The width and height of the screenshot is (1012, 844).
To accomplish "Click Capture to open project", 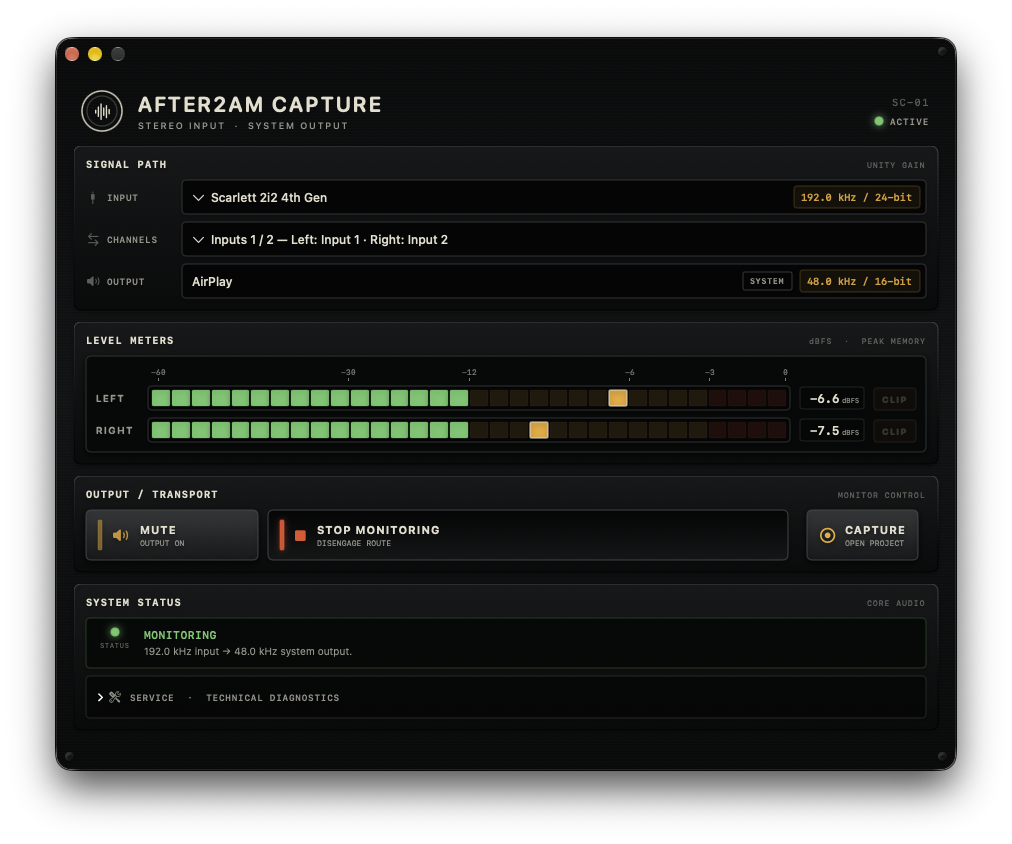I will click(x=862, y=535).
